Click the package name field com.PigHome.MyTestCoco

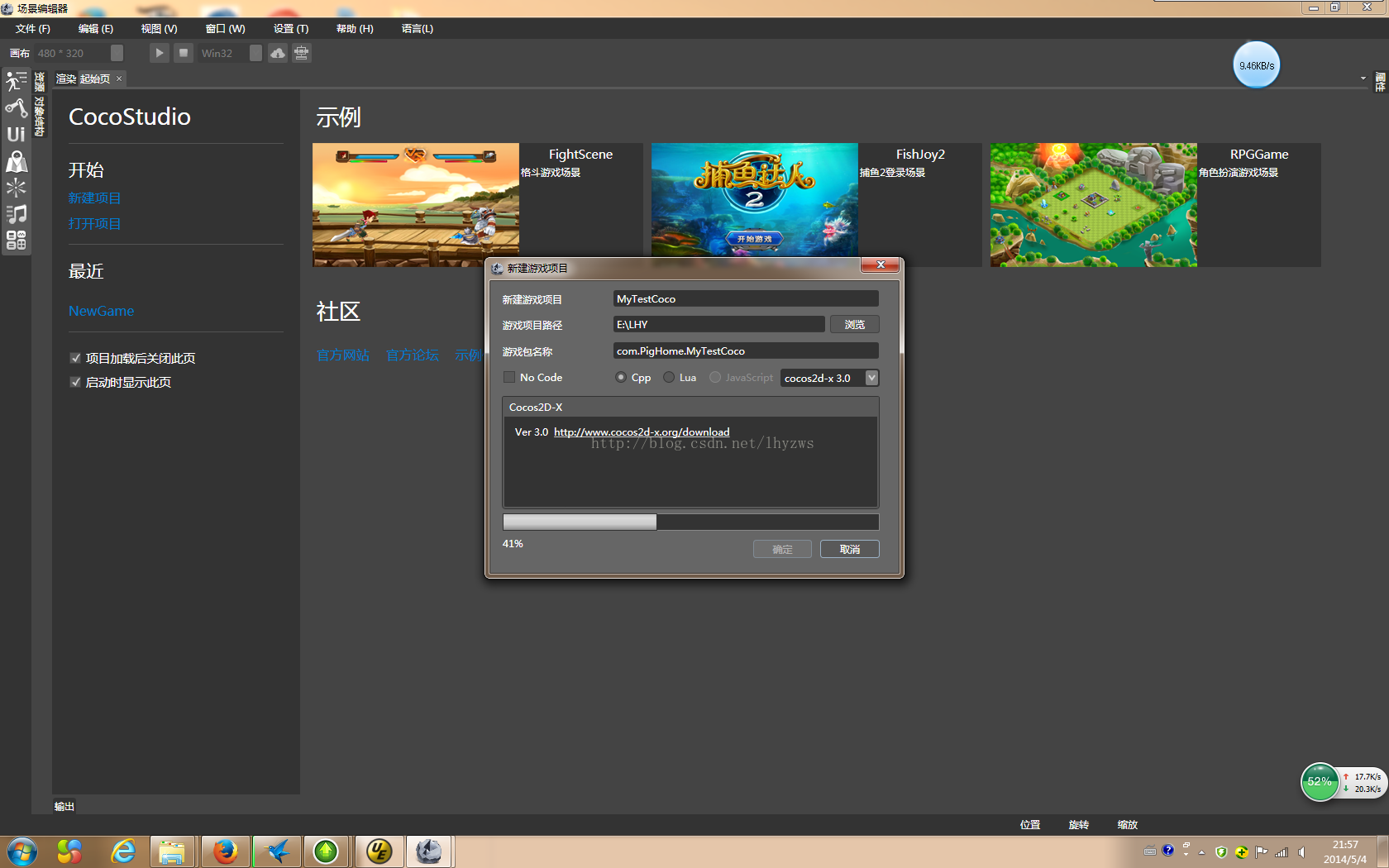pos(746,351)
